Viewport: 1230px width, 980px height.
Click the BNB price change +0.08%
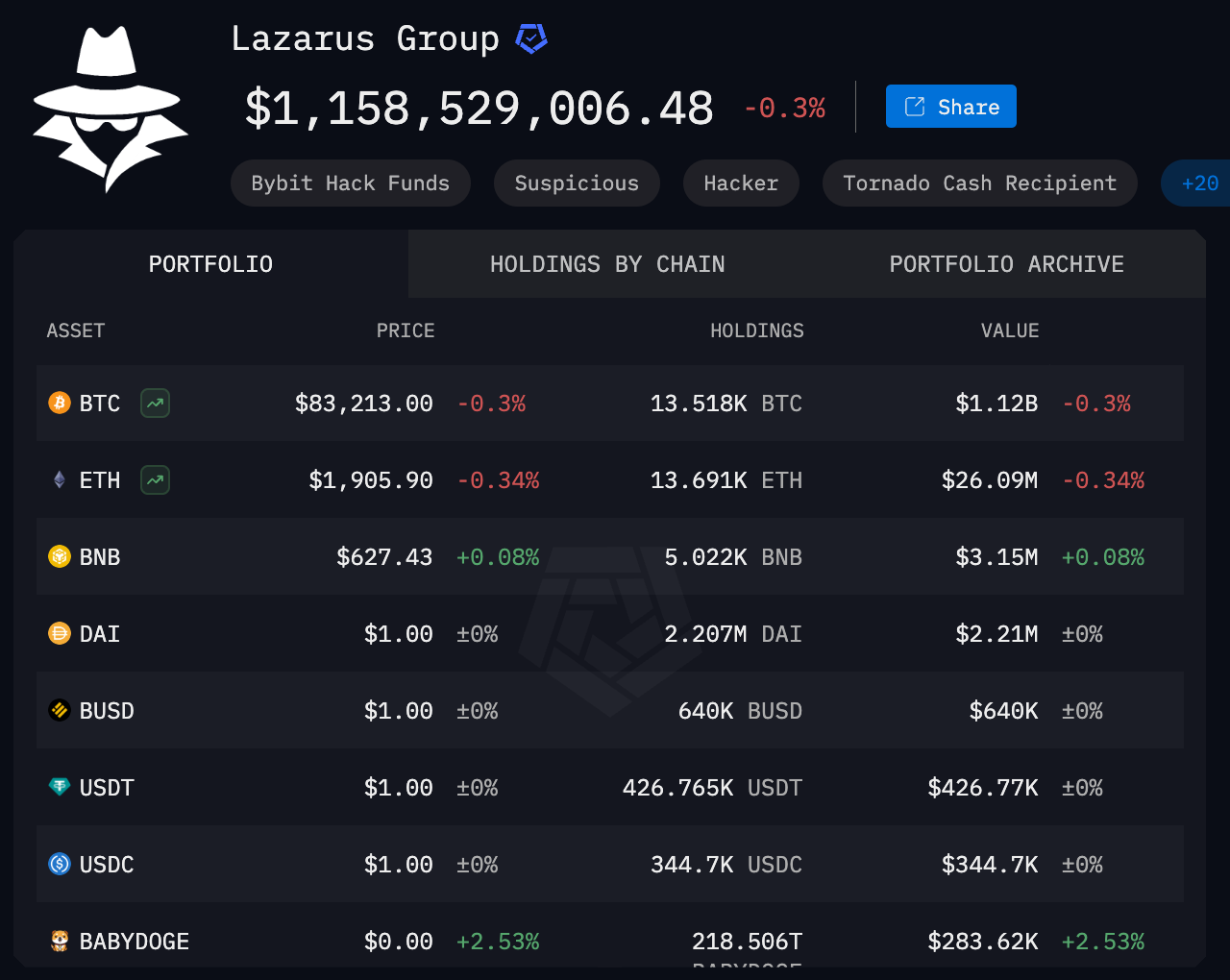tap(498, 557)
